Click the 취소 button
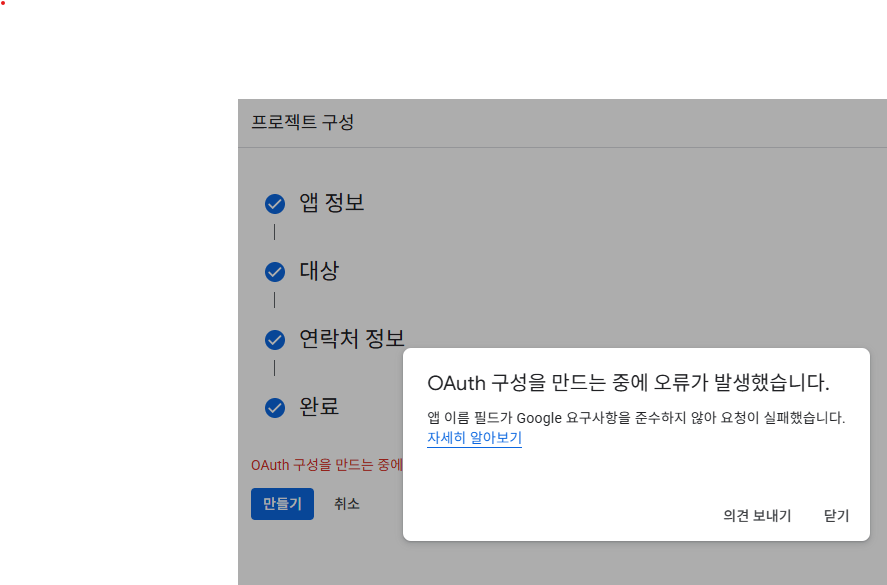The image size is (887, 585). (347, 504)
